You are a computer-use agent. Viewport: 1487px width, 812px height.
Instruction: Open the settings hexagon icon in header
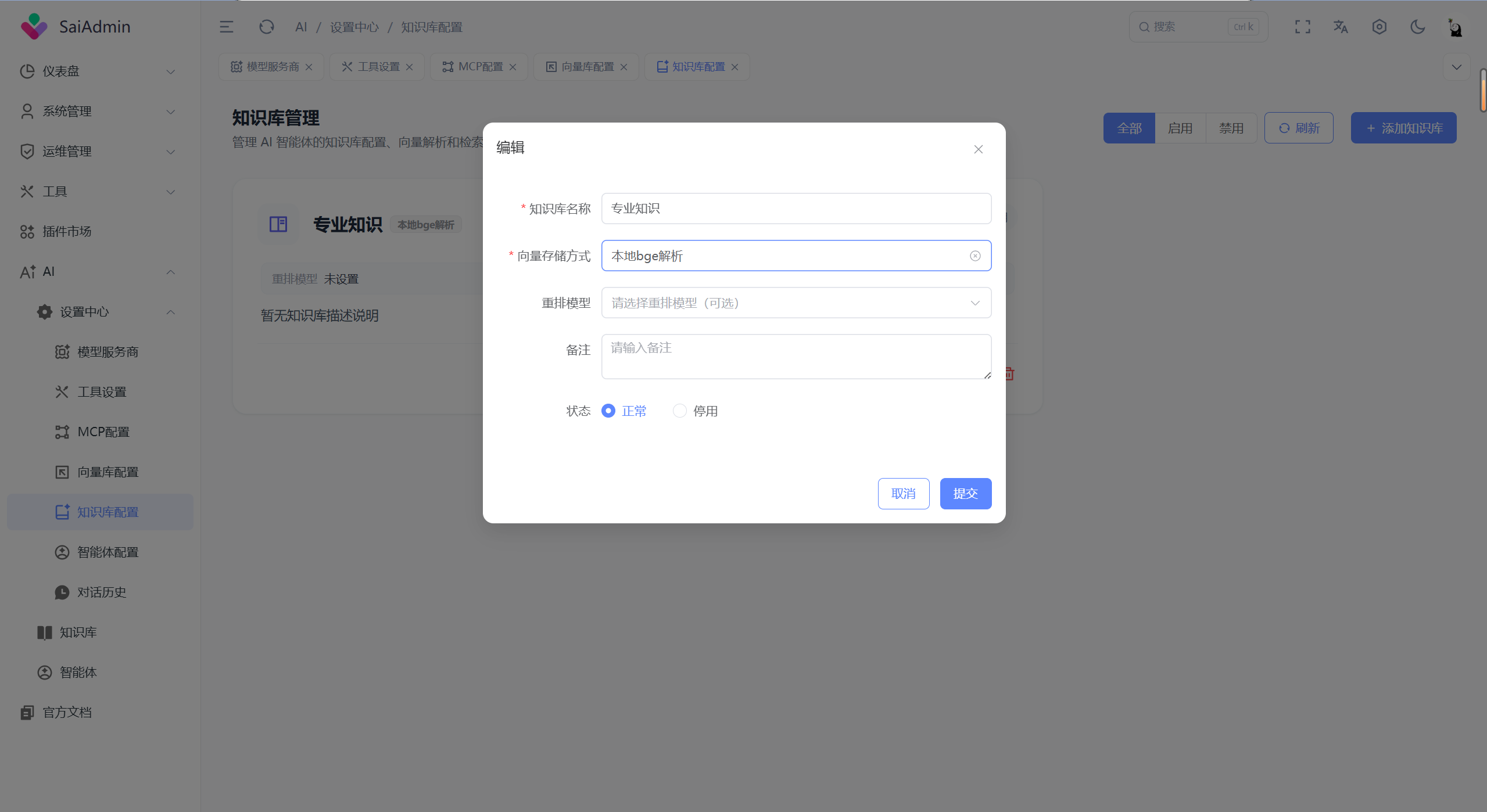click(x=1379, y=27)
